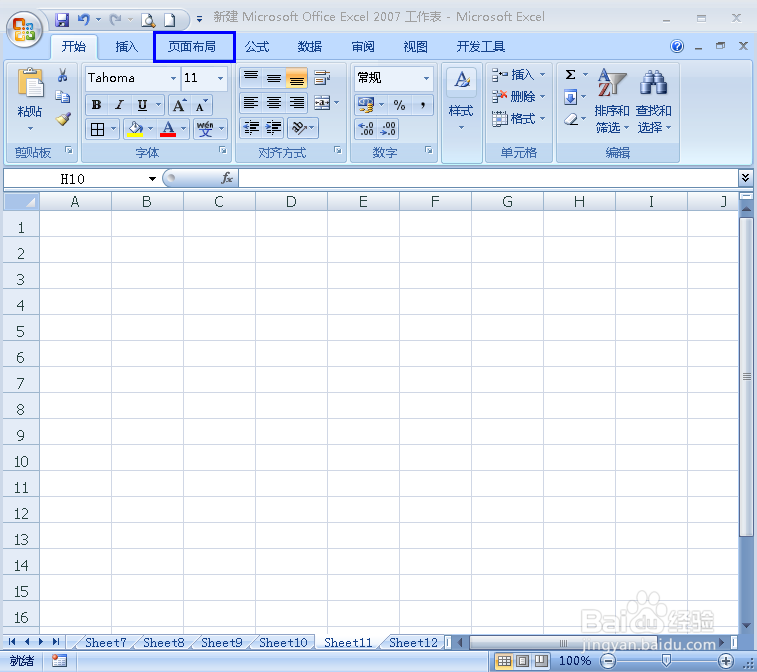Viewport: 757px width, 672px height.
Task: Open the number format 常规 dropdown
Action: 426,78
